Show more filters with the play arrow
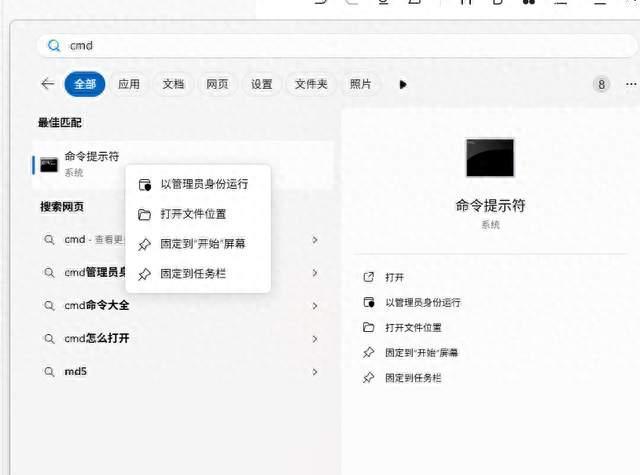Screen dimensions: 640x475 click(x=403, y=84)
